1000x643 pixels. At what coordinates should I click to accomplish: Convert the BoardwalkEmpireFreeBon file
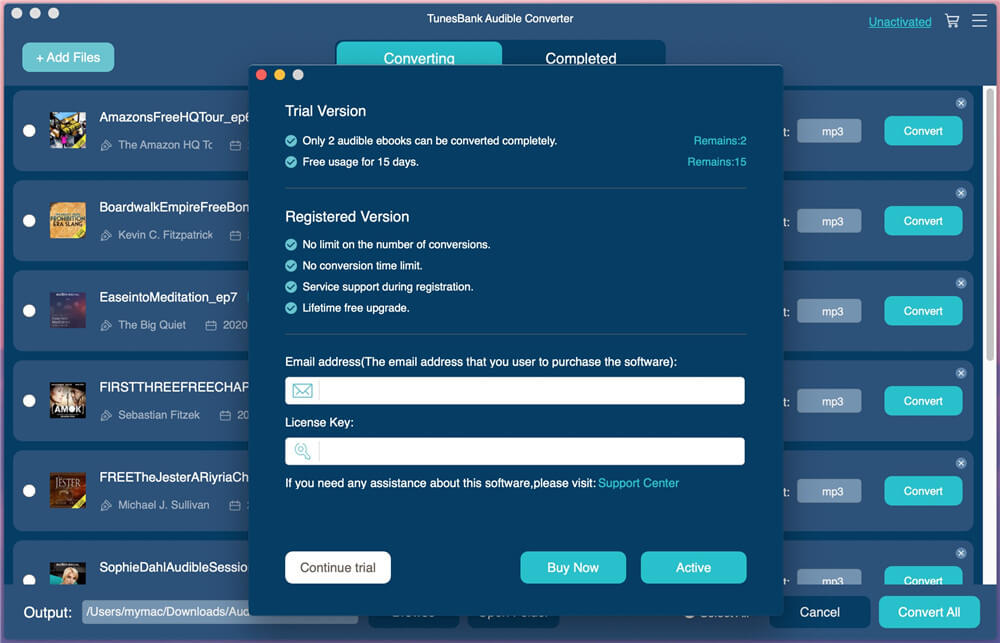pyautogui.click(x=923, y=221)
